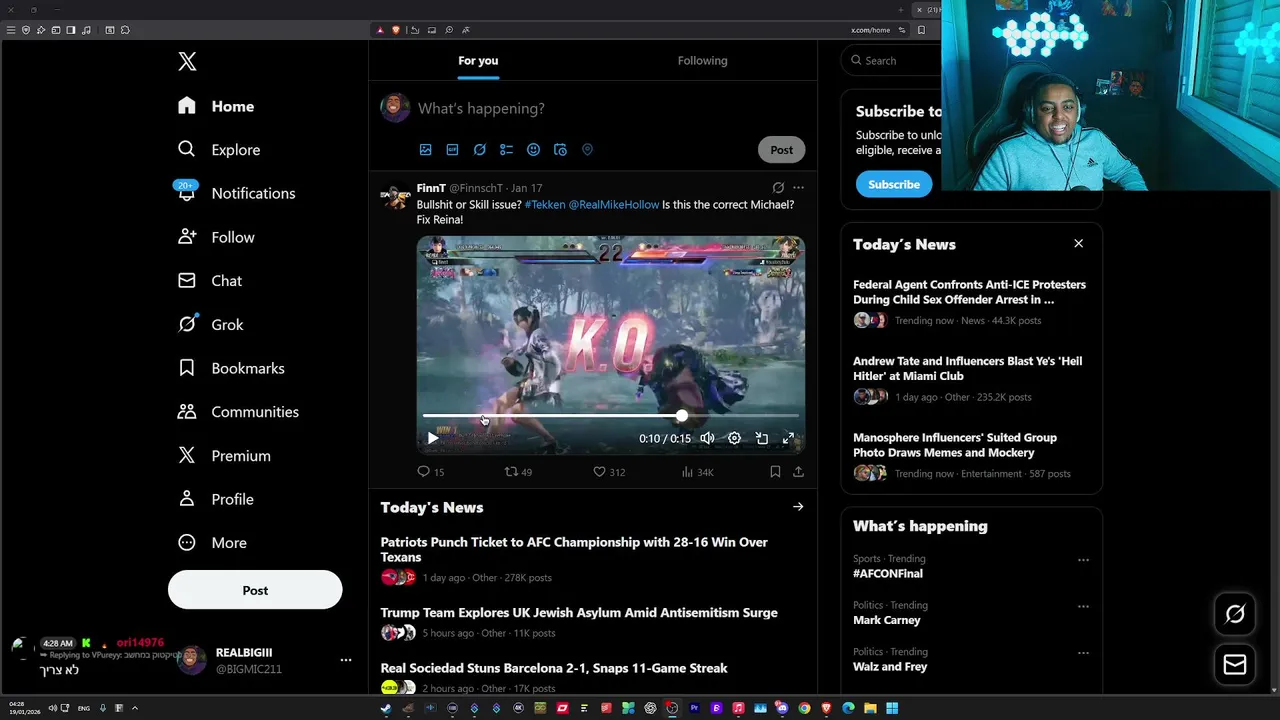Screen dimensions: 1280x720
Task: Schedule the post with calendar icon
Action: coord(560,150)
